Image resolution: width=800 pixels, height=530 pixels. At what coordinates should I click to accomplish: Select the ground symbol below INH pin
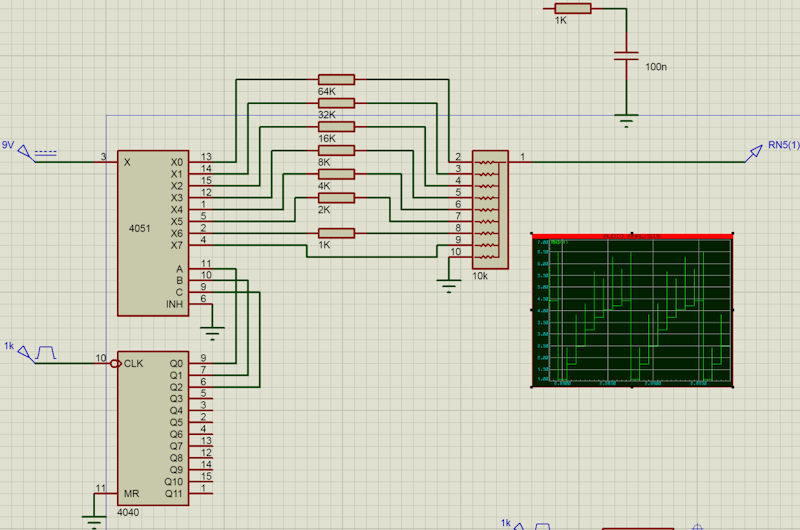[212, 333]
